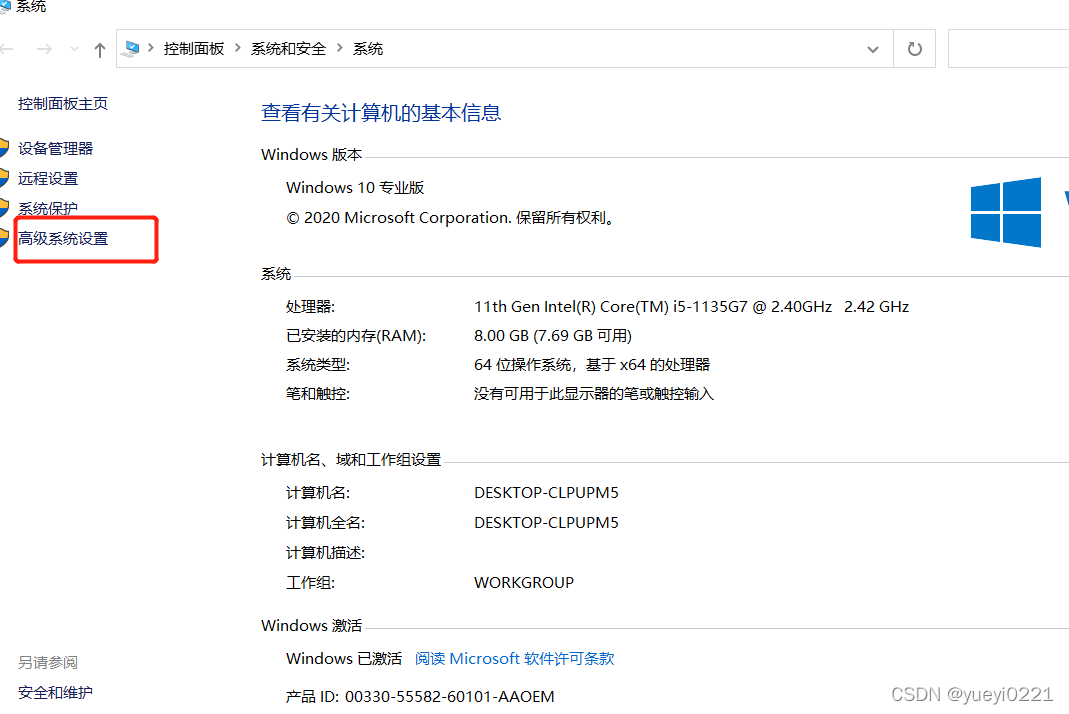The height and width of the screenshot is (714, 1069).
Task: Open 设备管理器
Action: [55, 149]
